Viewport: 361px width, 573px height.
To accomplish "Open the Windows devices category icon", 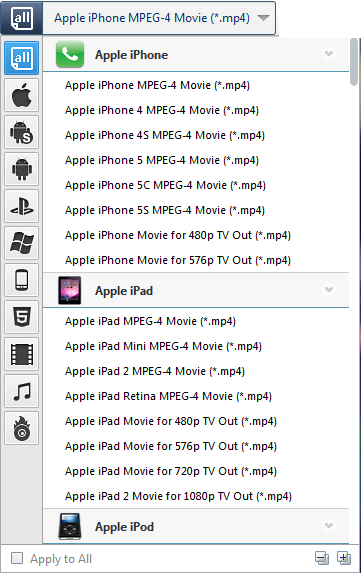I will pos(22,243).
